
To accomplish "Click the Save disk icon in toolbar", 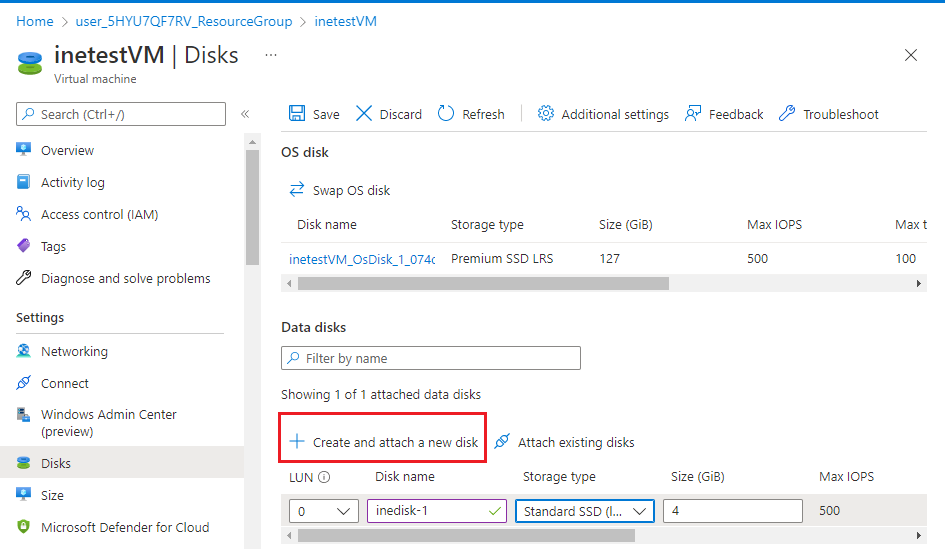I will [297, 114].
